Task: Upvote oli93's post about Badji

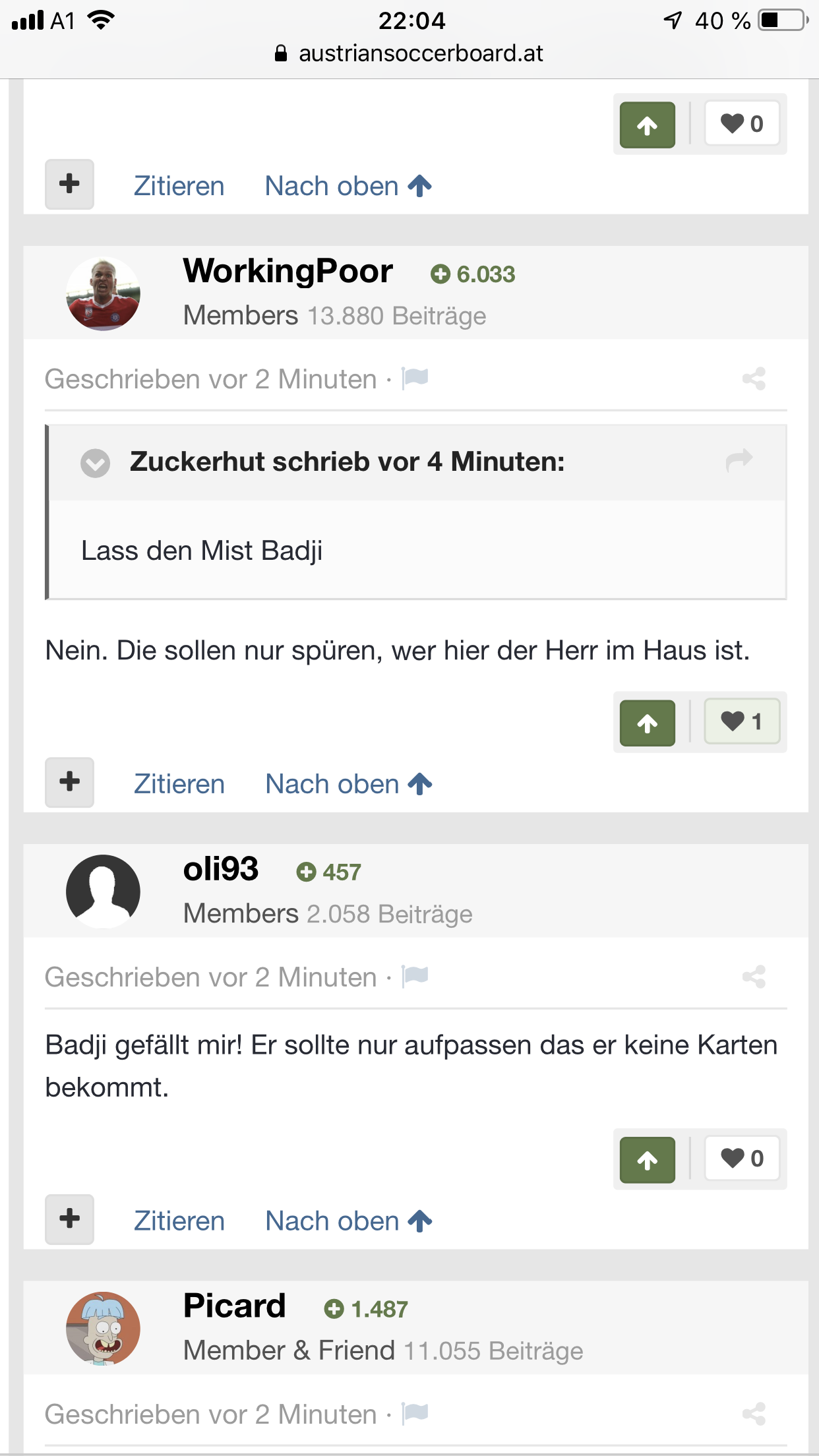Action: (x=647, y=1160)
